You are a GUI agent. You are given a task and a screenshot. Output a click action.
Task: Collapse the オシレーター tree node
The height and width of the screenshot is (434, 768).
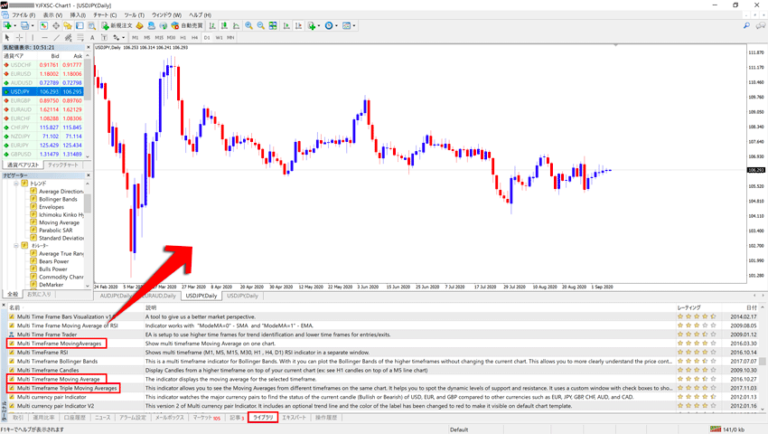14,245
